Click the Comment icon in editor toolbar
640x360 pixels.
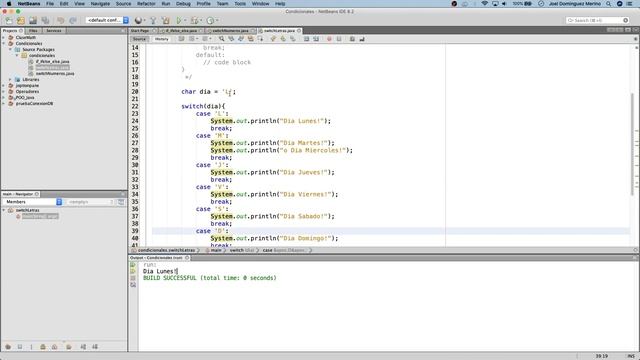tap(352, 39)
